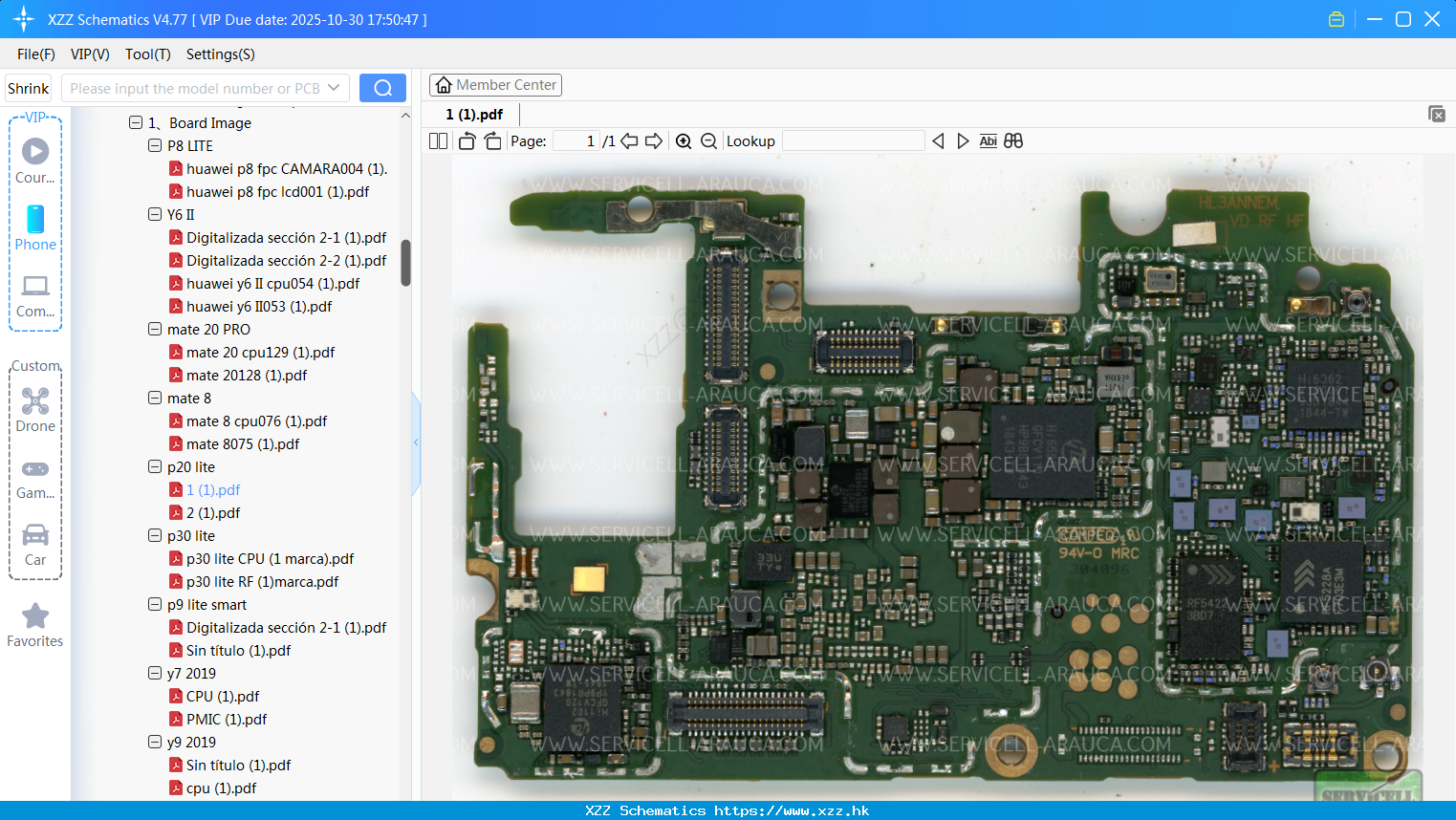1456x820 pixels.
Task: Collapse the p30 lite folder
Action: 155,535
